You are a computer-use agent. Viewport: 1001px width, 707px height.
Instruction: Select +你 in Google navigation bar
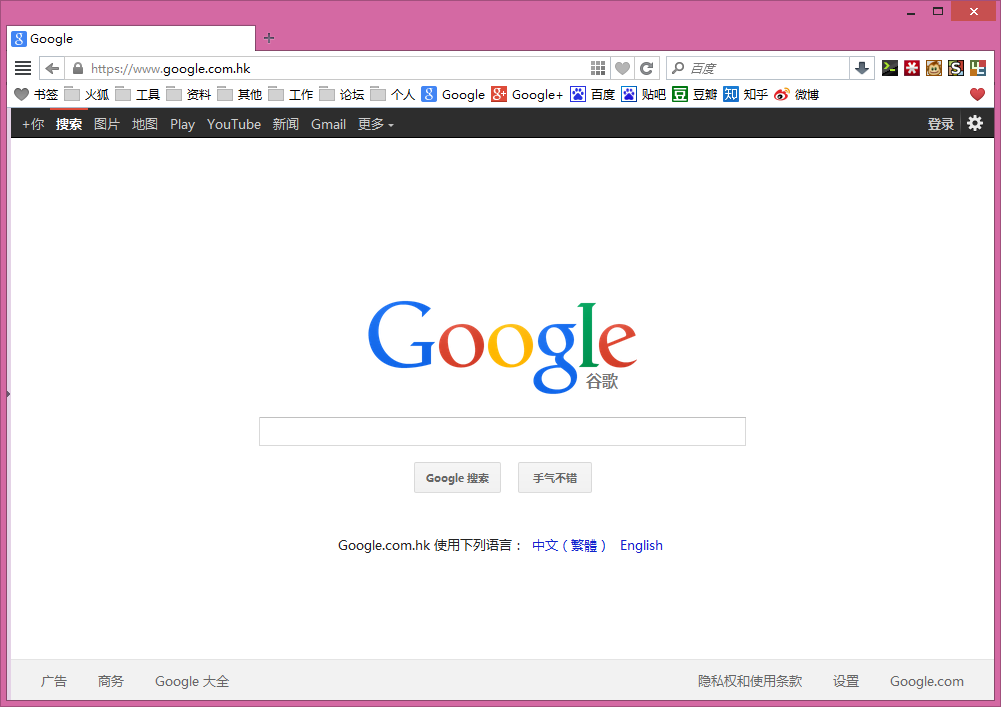[33, 124]
